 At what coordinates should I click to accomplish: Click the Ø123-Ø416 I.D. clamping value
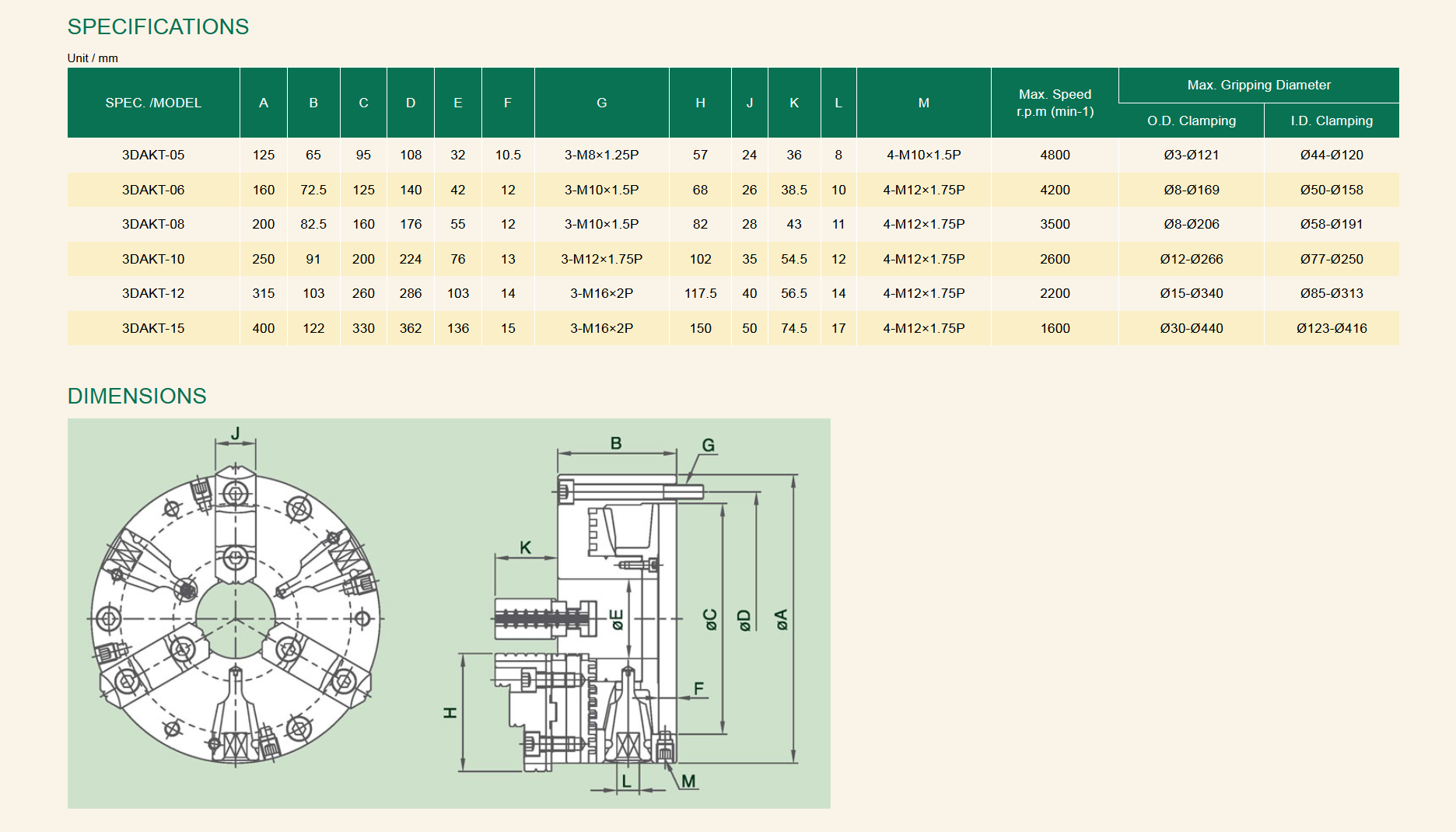point(1332,328)
